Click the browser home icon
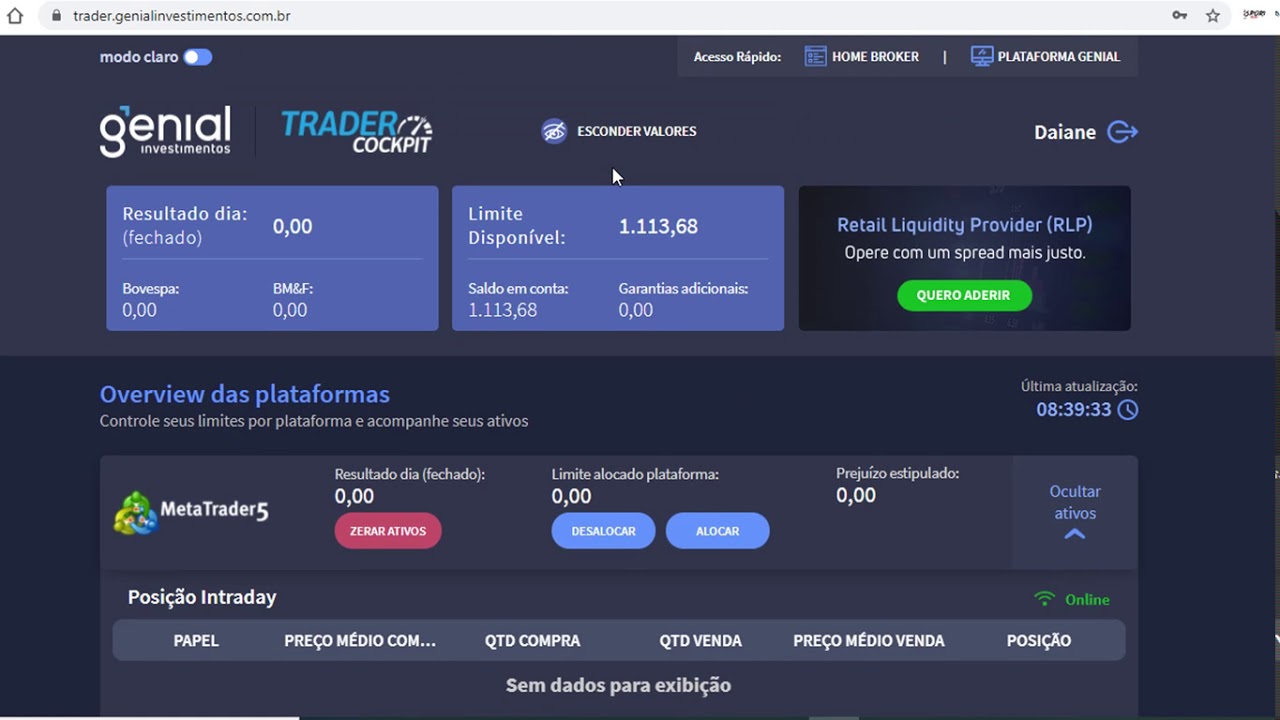1280x720 pixels. click(x=15, y=16)
